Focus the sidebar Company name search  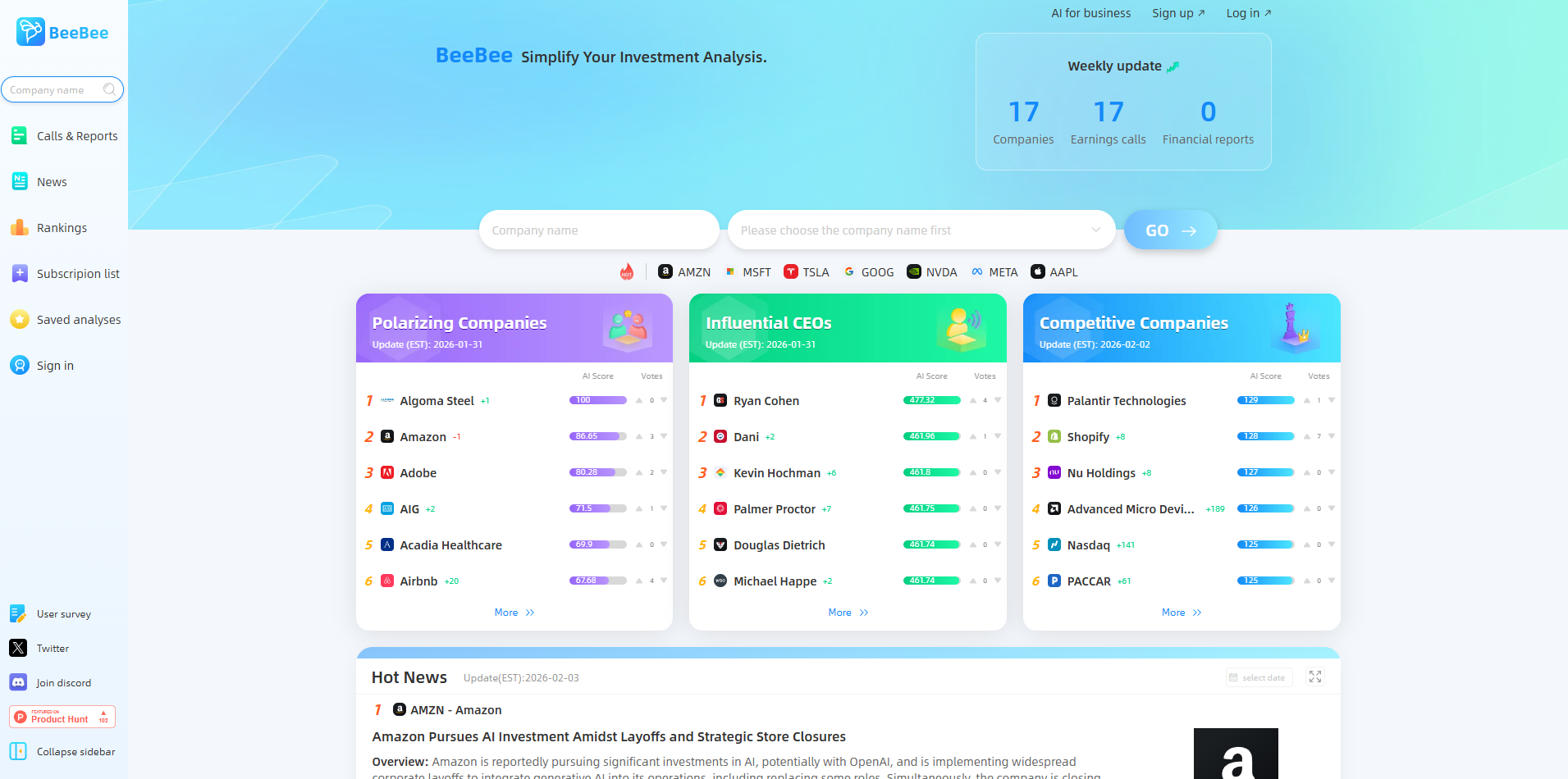click(62, 89)
